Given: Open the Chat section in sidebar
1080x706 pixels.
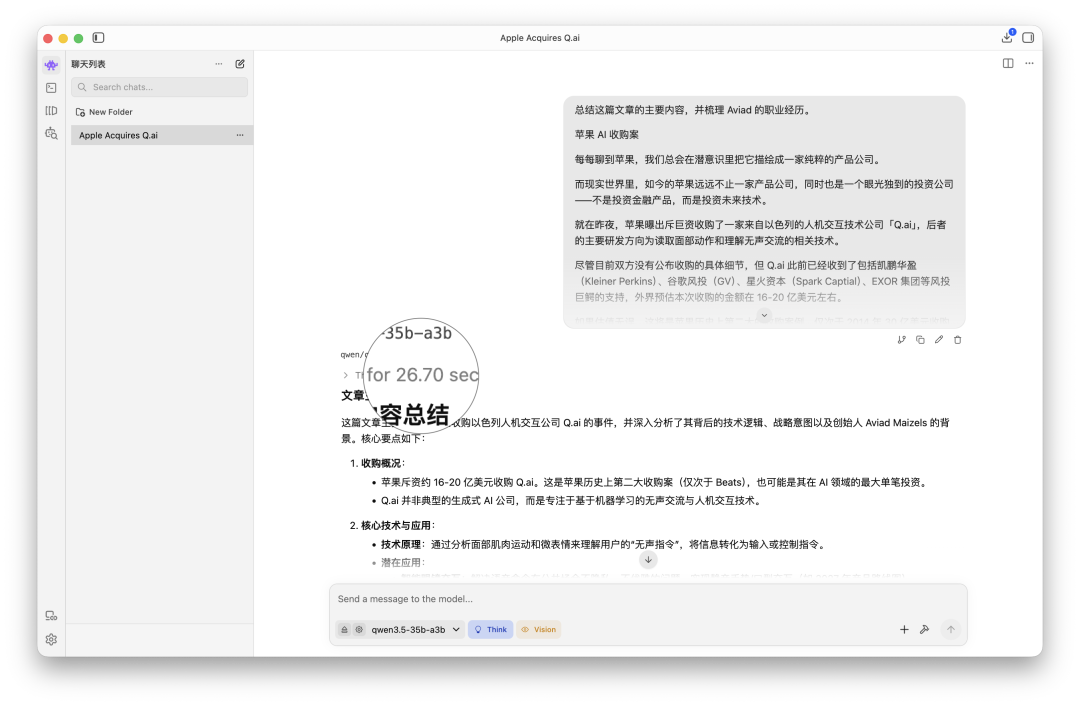Looking at the screenshot, I should [51, 65].
